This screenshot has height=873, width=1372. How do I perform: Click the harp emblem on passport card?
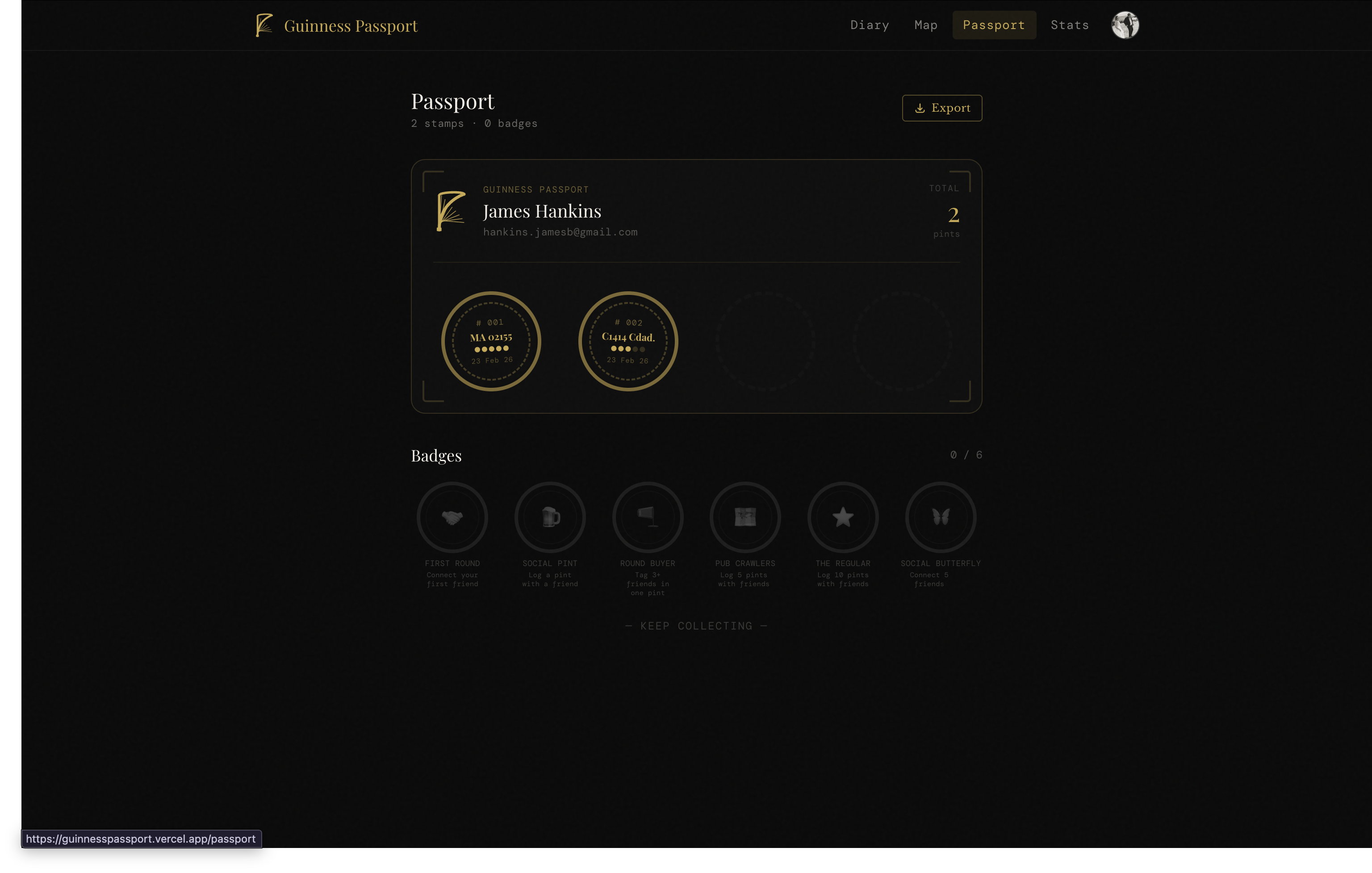tap(451, 211)
